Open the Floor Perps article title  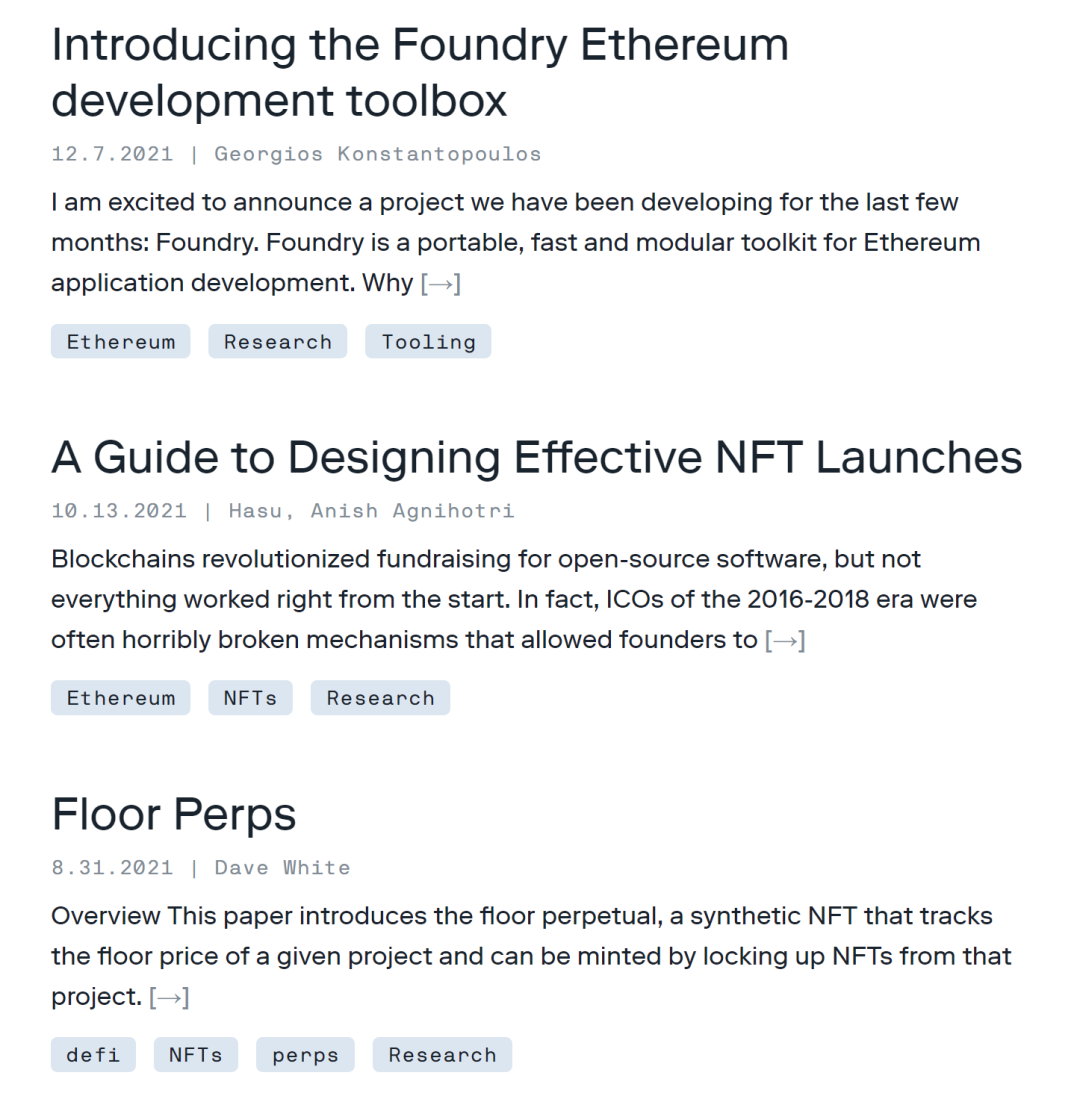(x=174, y=815)
